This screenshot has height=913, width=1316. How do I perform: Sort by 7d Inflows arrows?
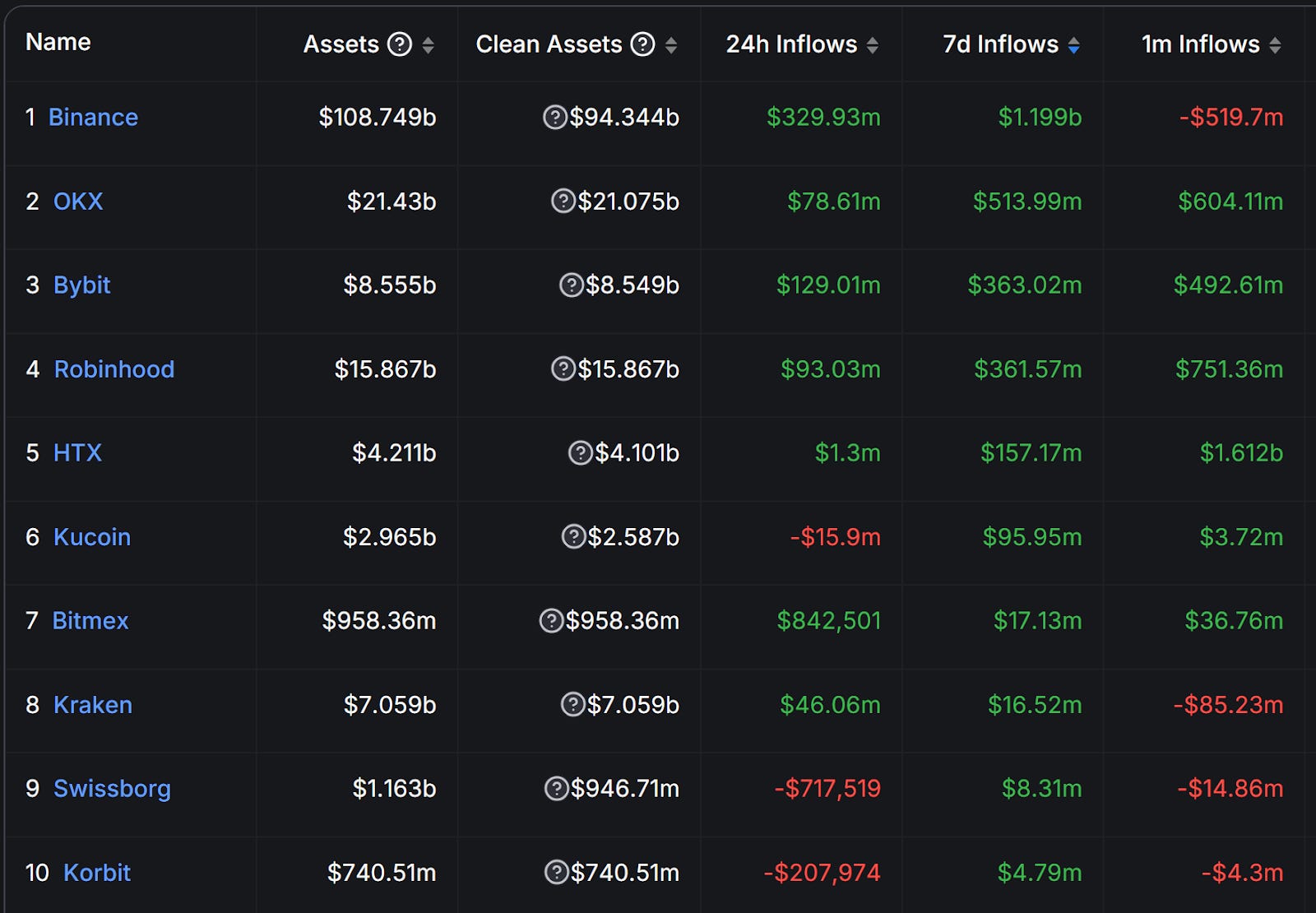click(x=1074, y=45)
